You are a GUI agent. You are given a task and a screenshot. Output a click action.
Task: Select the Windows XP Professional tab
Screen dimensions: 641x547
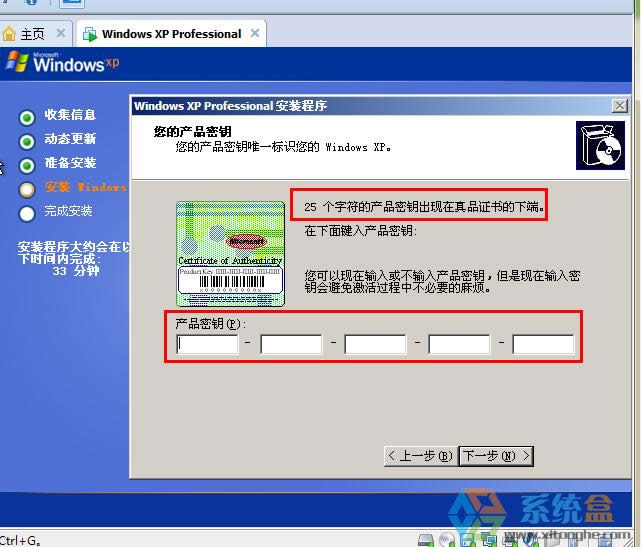click(x=172, y=34)
